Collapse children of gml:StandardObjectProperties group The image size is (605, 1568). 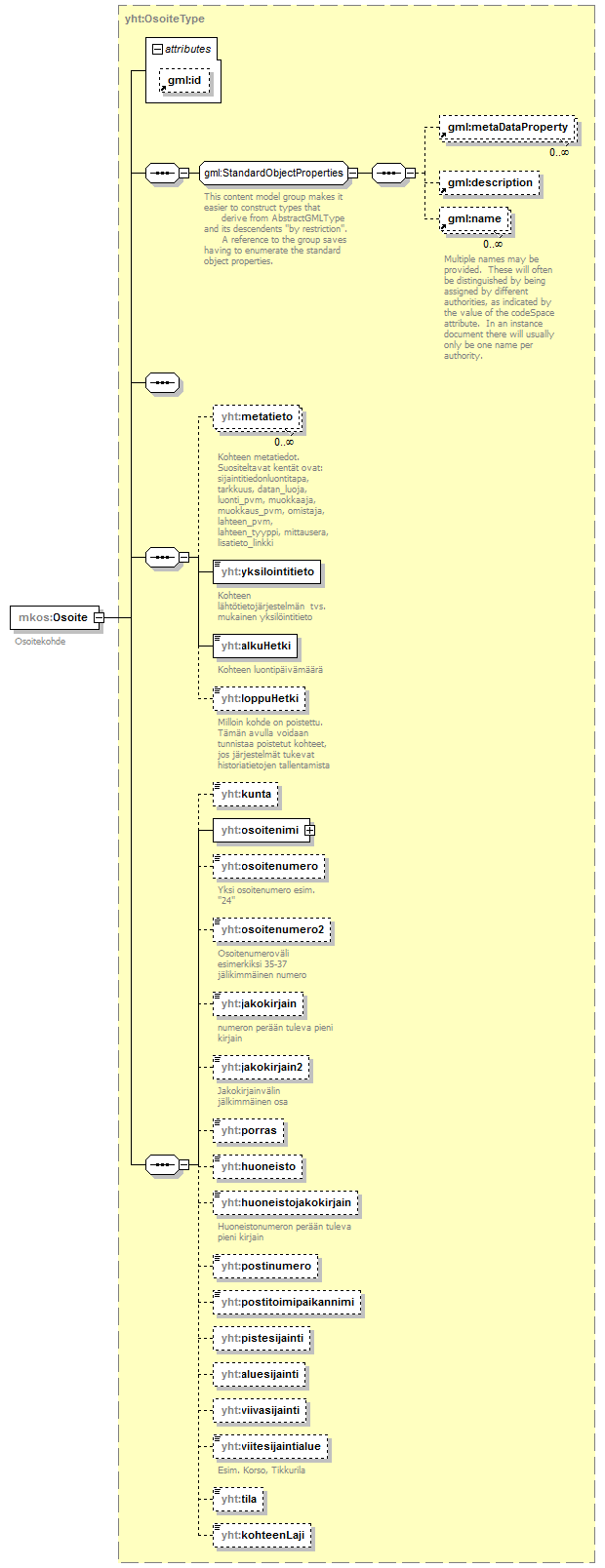click(x=352, y=174)
